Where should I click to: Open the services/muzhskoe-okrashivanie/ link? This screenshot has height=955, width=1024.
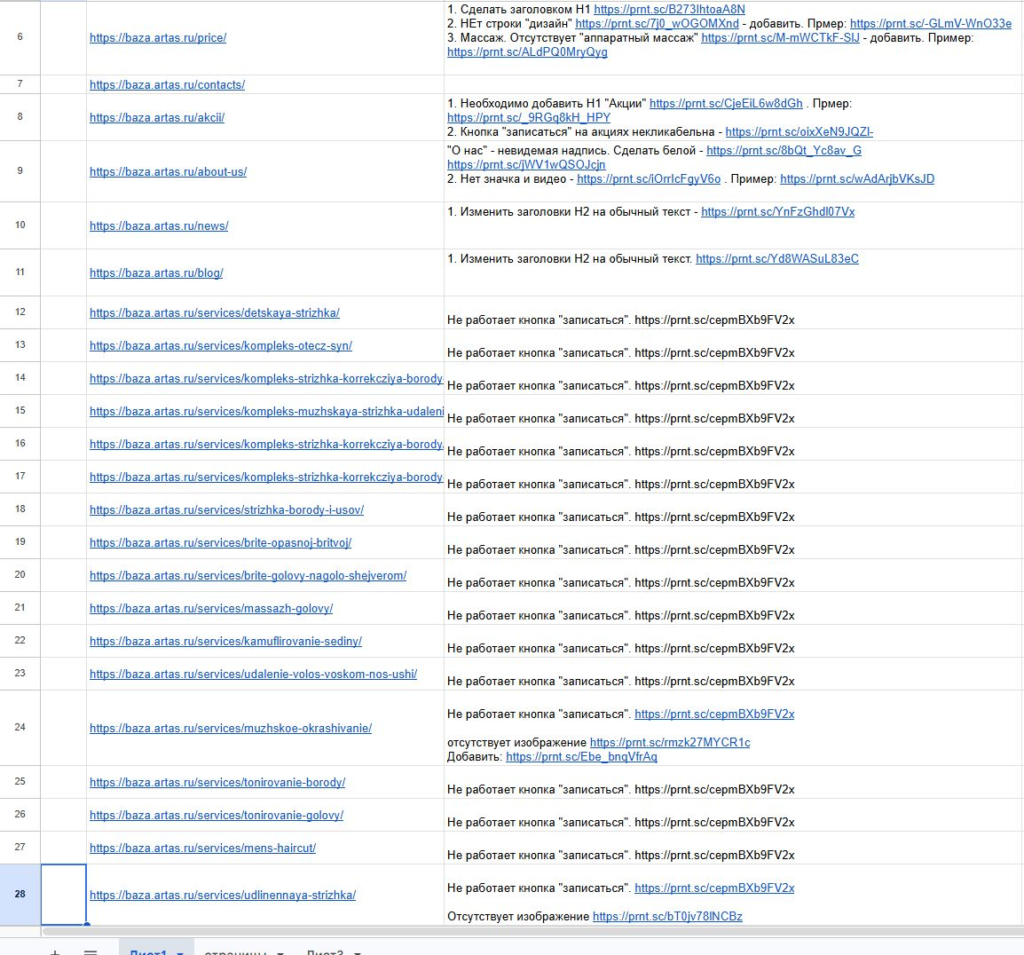coord(231,728)
